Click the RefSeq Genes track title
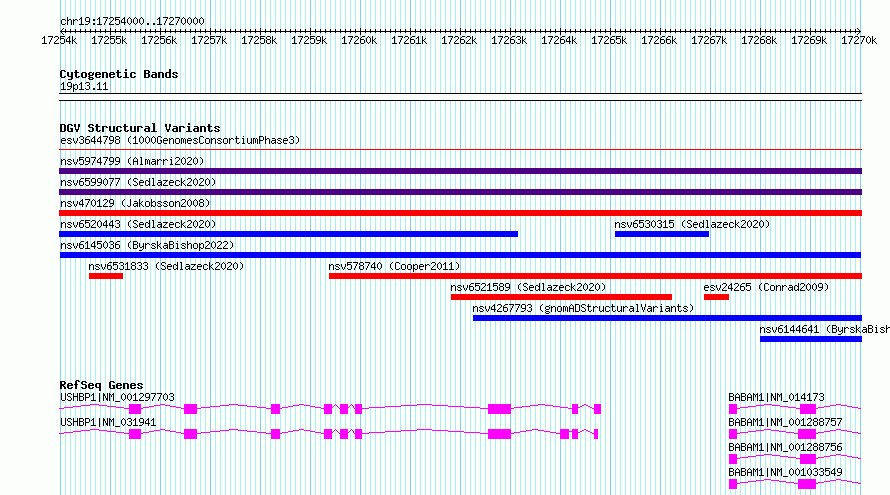This screenshot has width=890, height=495. (x=101, y=385)
